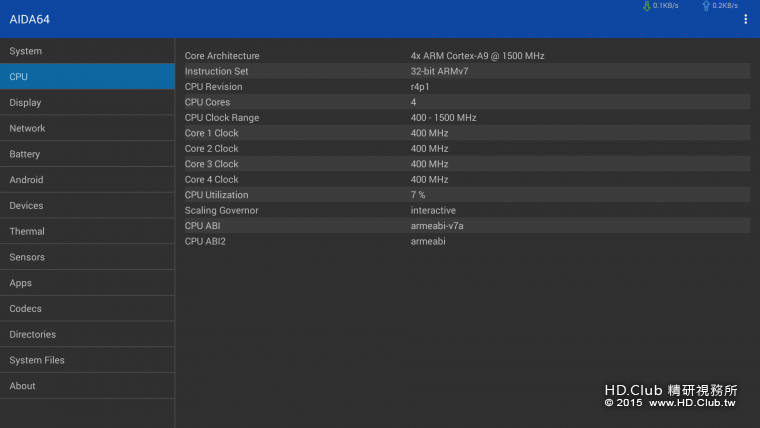Select the CPU ABI2 row label
The height and width of the screenshot is (428, 760).
tap(205, 241)
